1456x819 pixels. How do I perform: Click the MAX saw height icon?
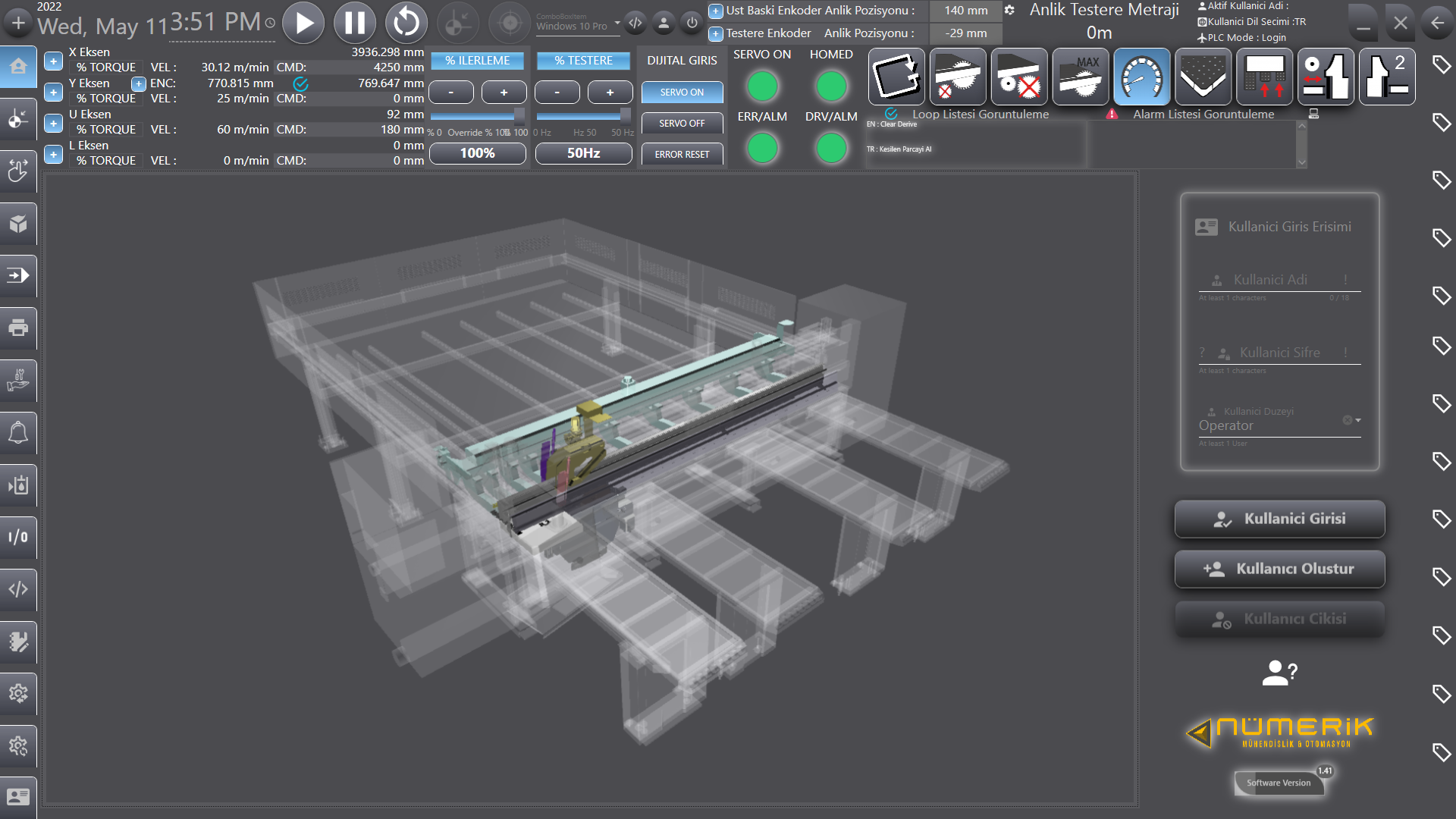coord(1080,77)
